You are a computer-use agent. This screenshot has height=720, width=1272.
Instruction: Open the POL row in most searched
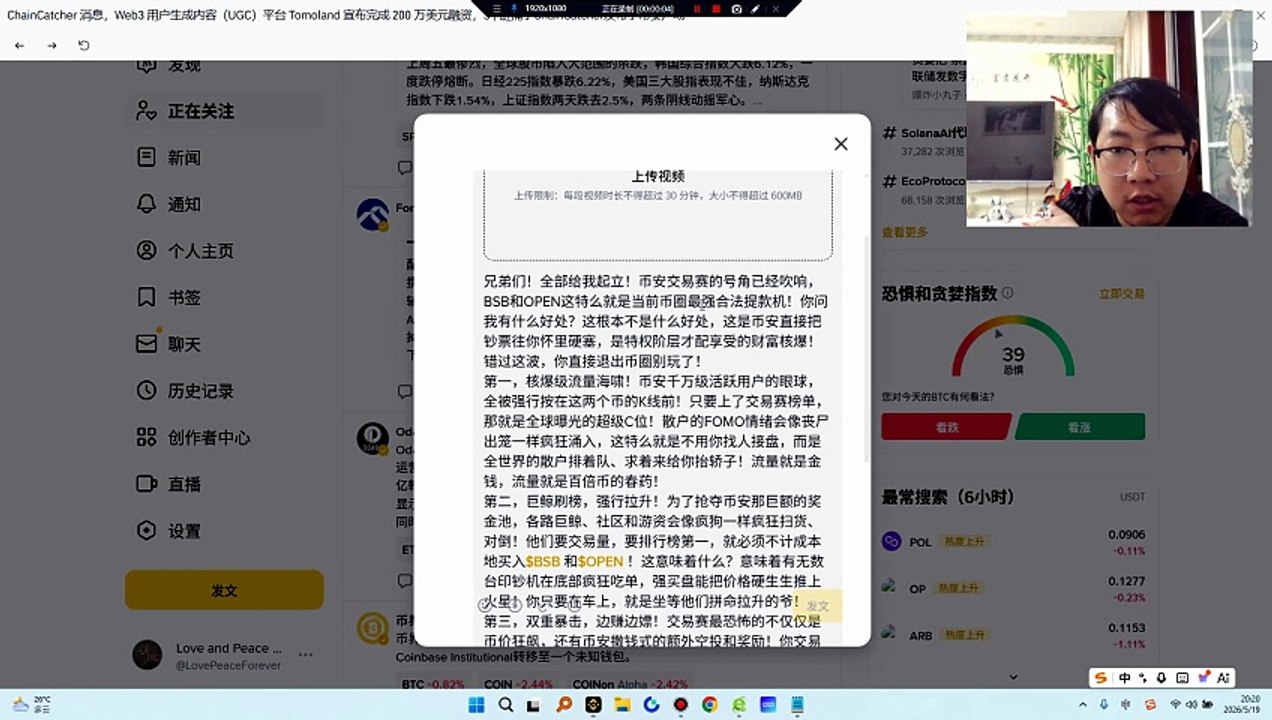click(x=1013, y=541)
